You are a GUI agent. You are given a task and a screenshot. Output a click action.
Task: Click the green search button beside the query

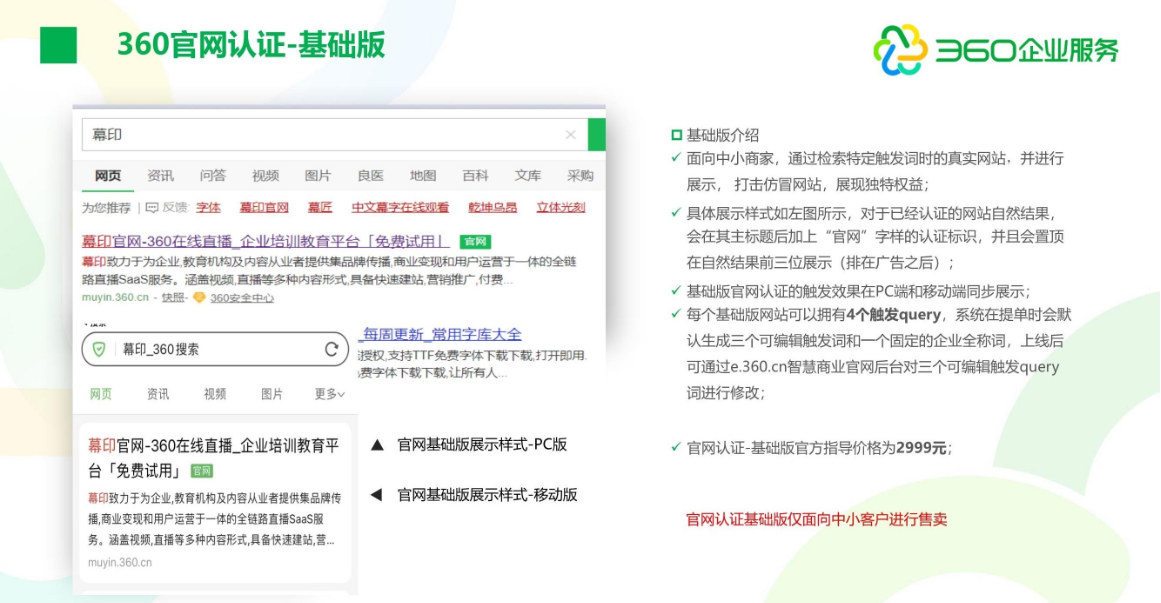point(597,135)
